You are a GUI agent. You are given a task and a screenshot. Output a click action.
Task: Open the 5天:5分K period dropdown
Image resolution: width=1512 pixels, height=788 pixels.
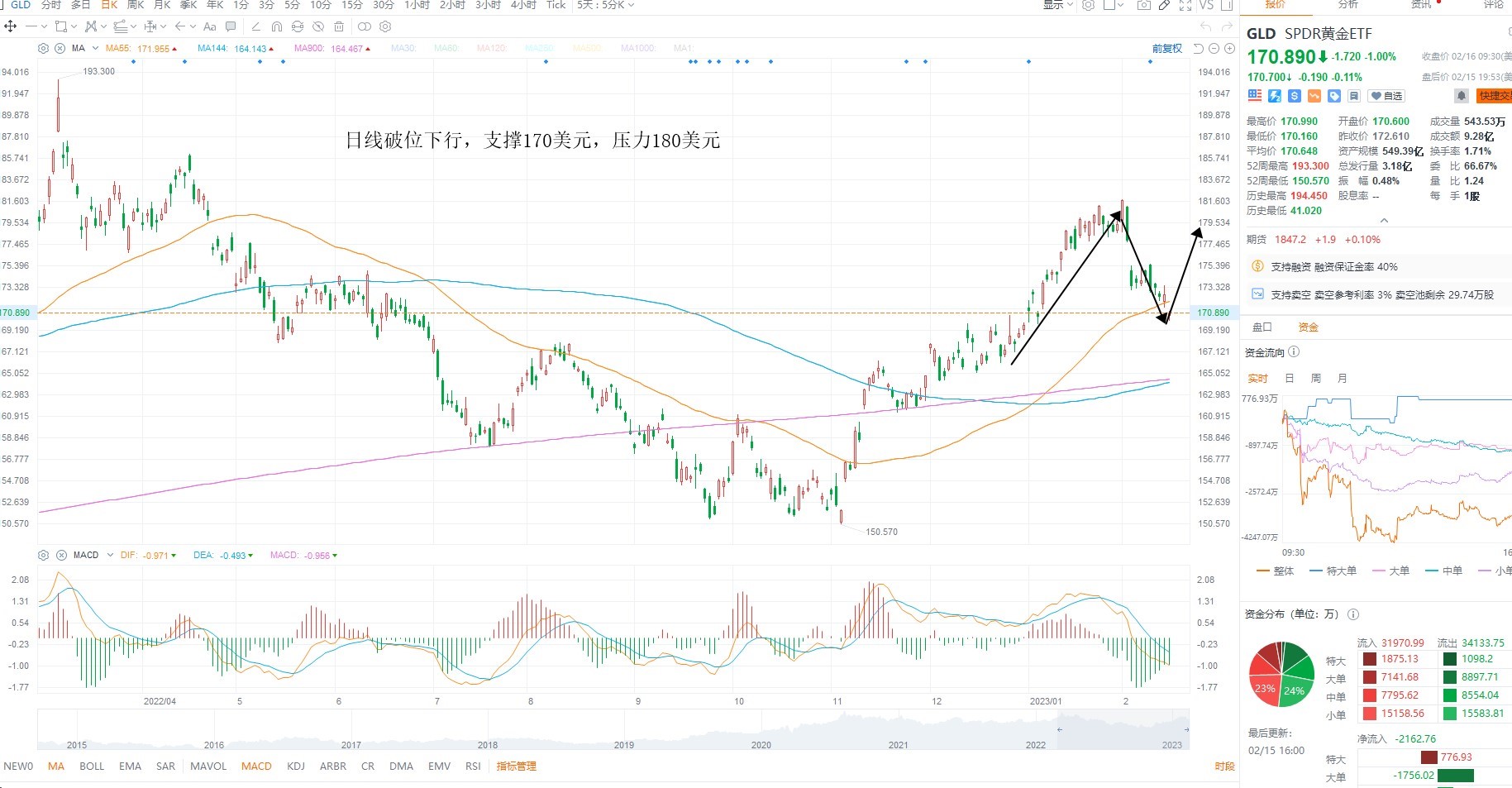pos(606,5)
